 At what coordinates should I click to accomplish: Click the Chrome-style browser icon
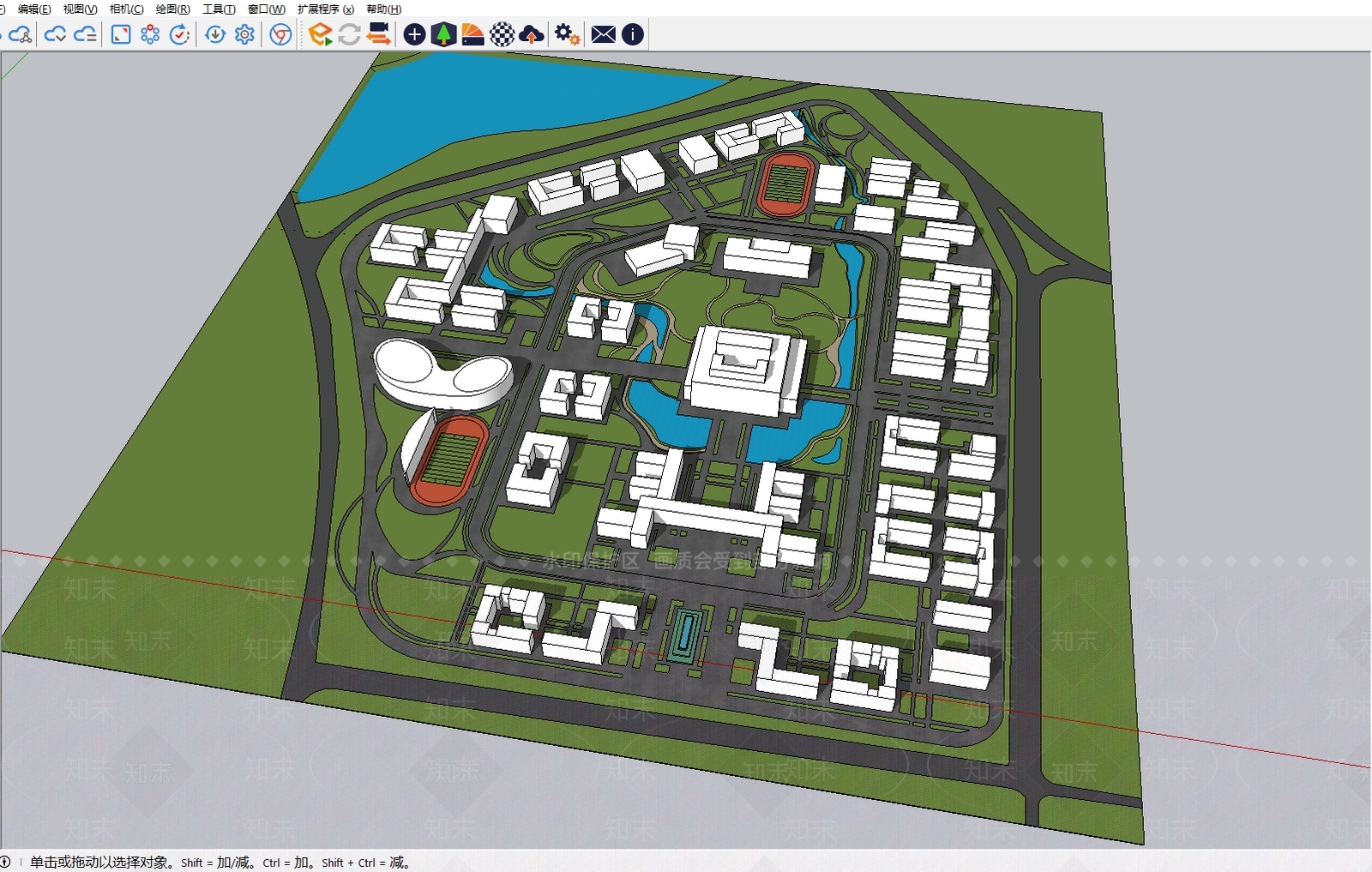pos(280,34)
